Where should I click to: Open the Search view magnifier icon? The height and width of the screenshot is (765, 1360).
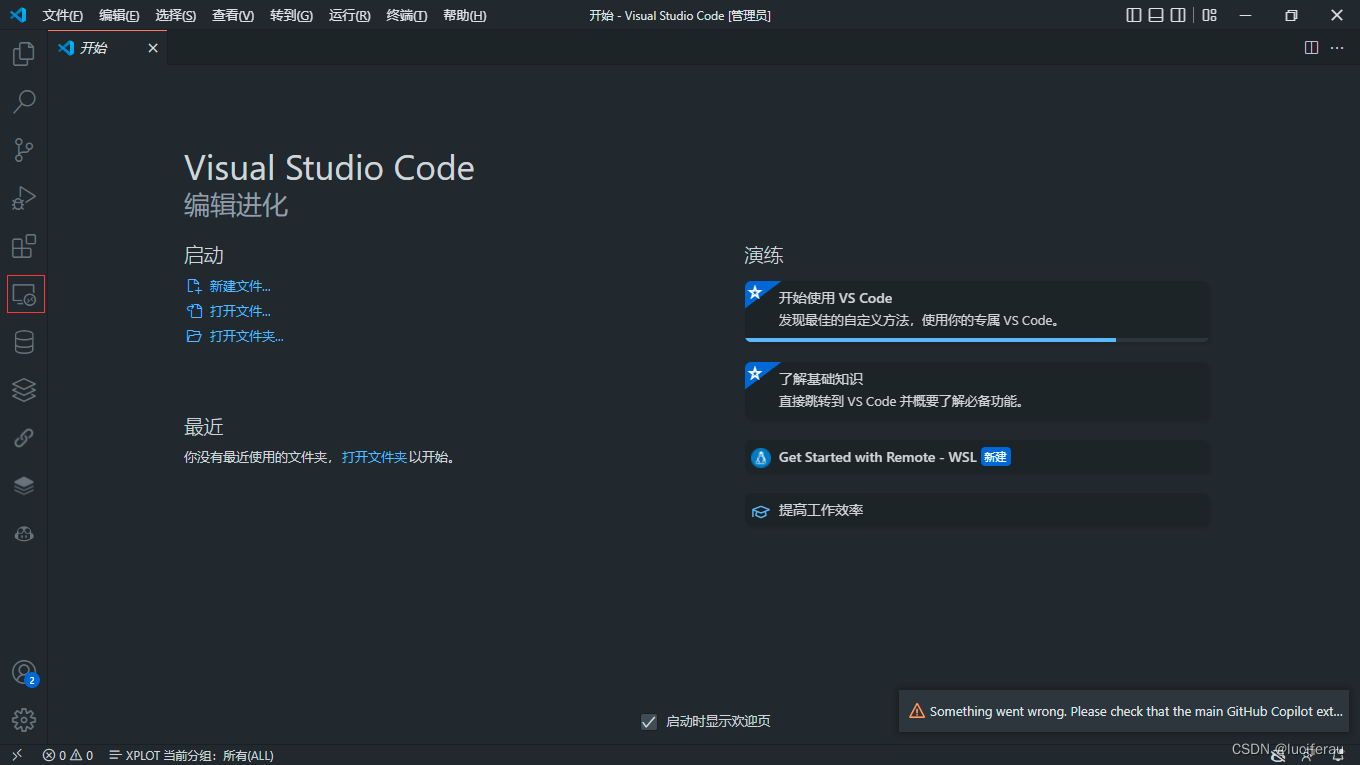click(x=24, y=101)
